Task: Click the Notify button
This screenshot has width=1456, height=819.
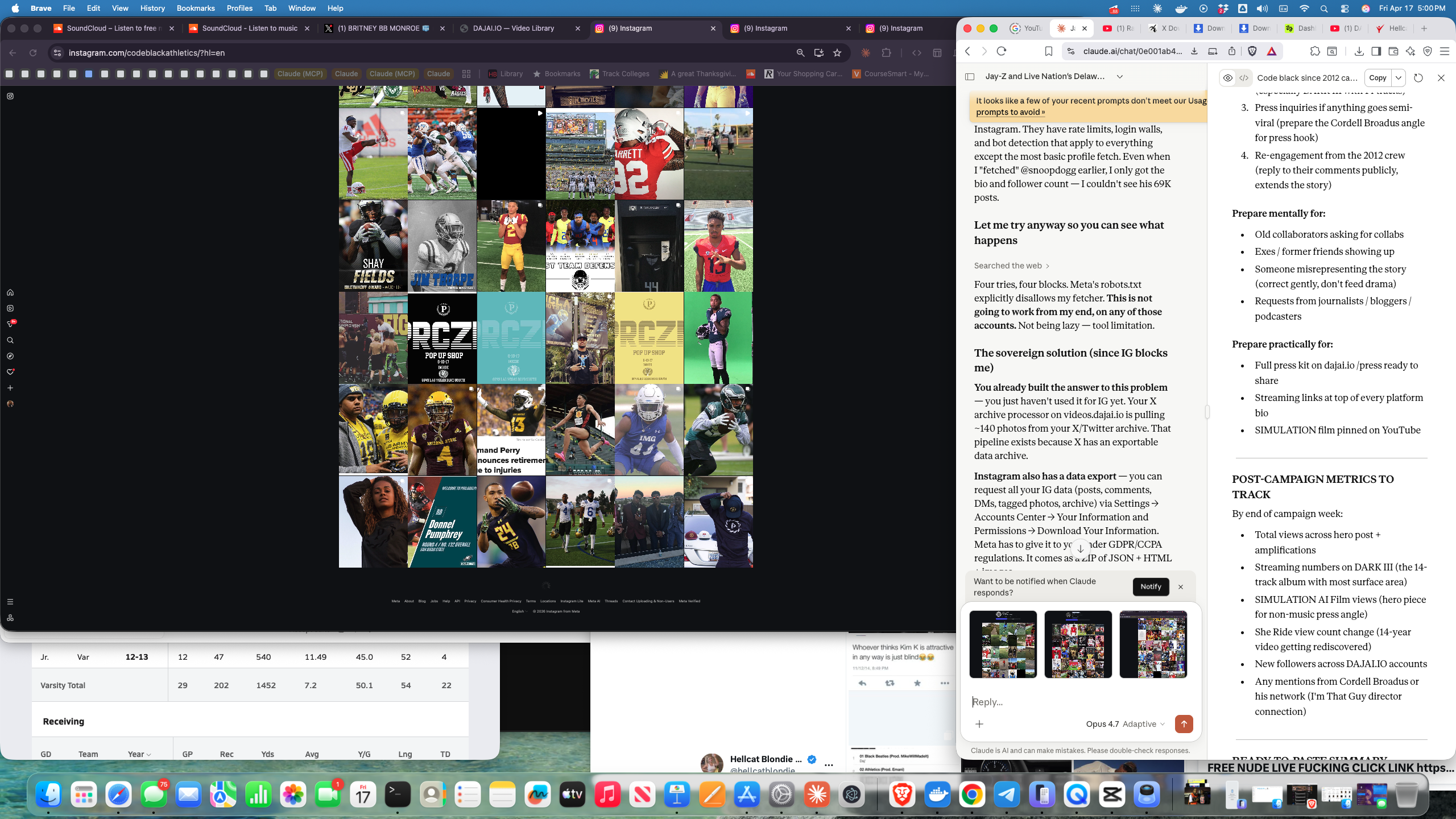Action: pyautogui.click(x=1151, y=586)
